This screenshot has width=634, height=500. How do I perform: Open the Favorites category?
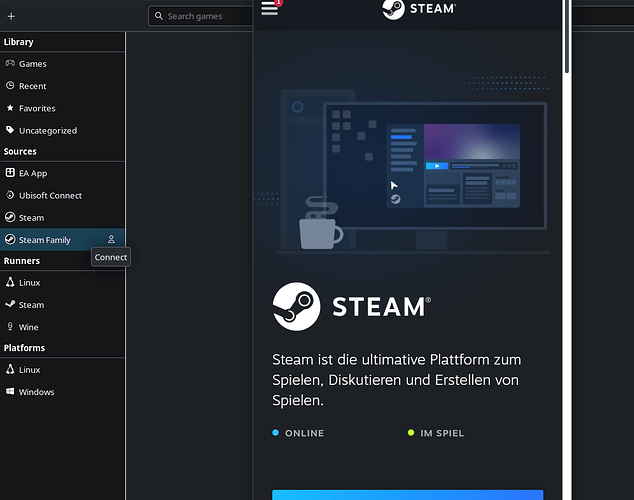62,108
